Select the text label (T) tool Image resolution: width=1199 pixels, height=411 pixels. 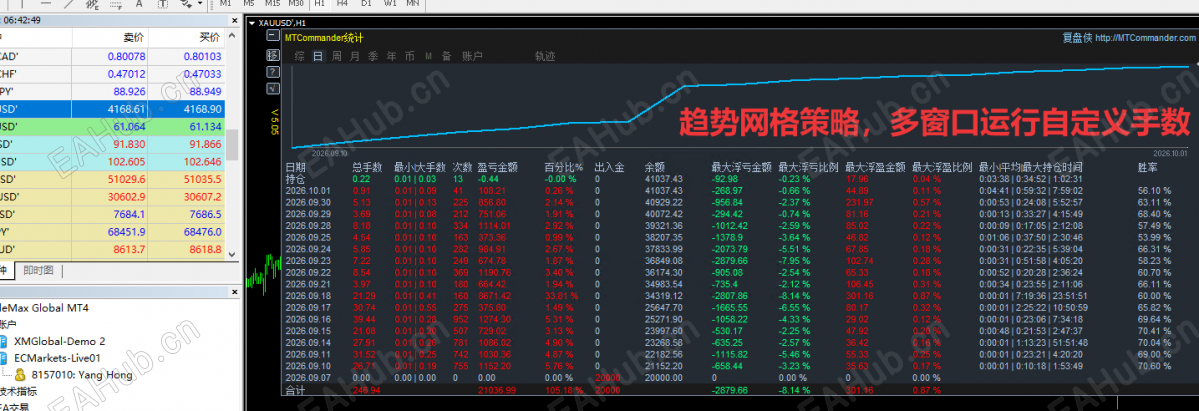click(x=162, y=4)
